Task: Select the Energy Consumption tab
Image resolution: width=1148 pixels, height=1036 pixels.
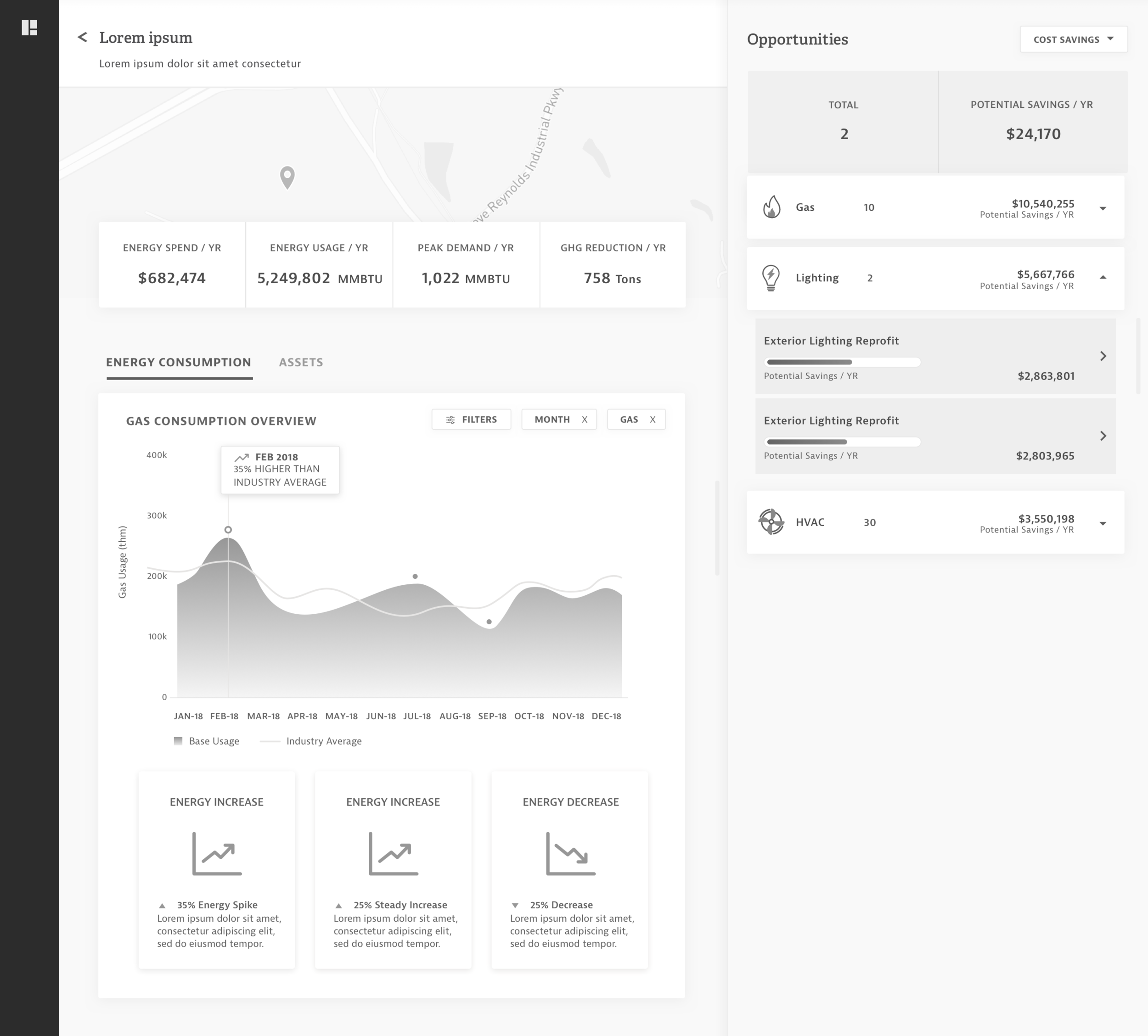Action: (178, 363)
